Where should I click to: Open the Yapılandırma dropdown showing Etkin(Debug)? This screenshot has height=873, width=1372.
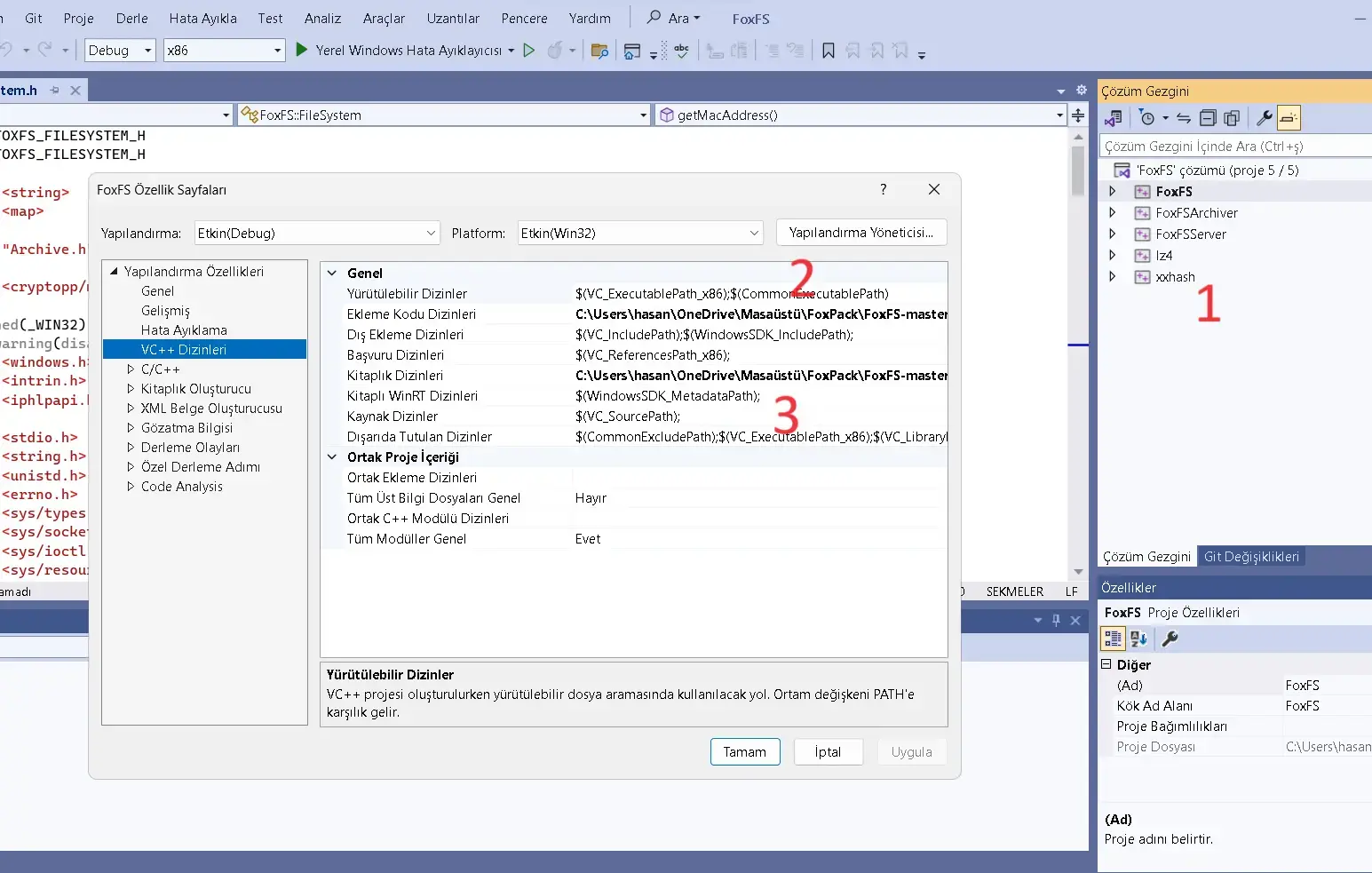(x=317, y=234)
